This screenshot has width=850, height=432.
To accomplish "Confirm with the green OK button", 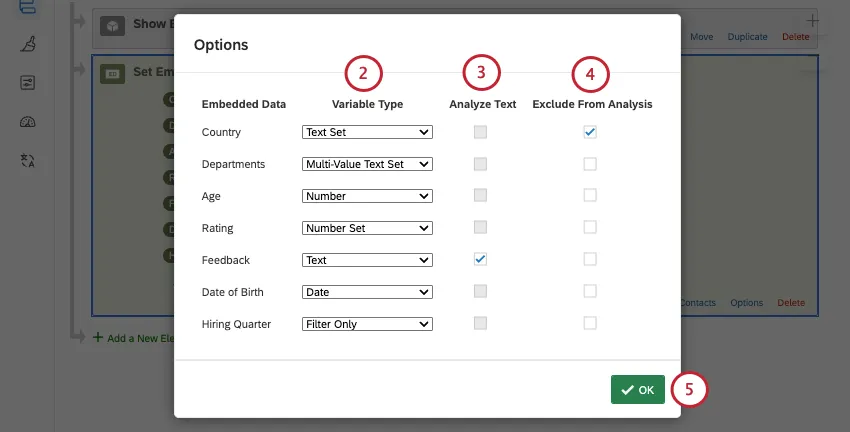I will click(x=638, y=390).
